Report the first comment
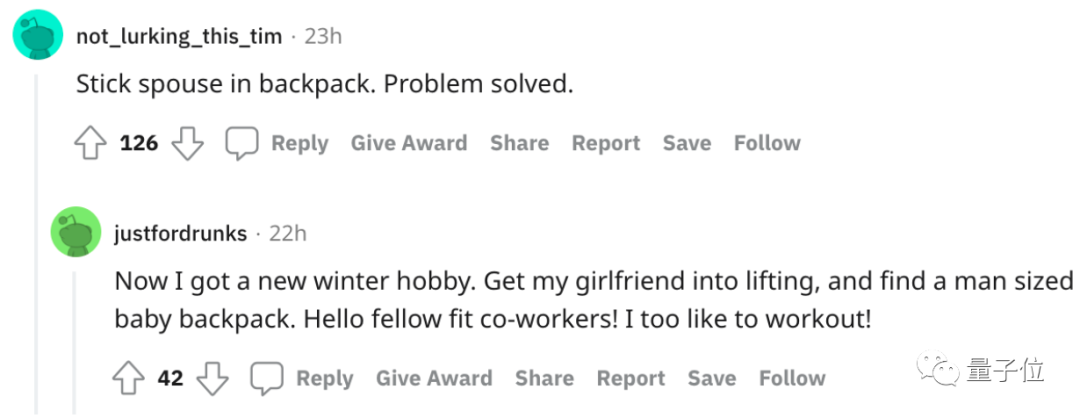The height and width of the screenshot is (418, 1080). pos(605,143)
